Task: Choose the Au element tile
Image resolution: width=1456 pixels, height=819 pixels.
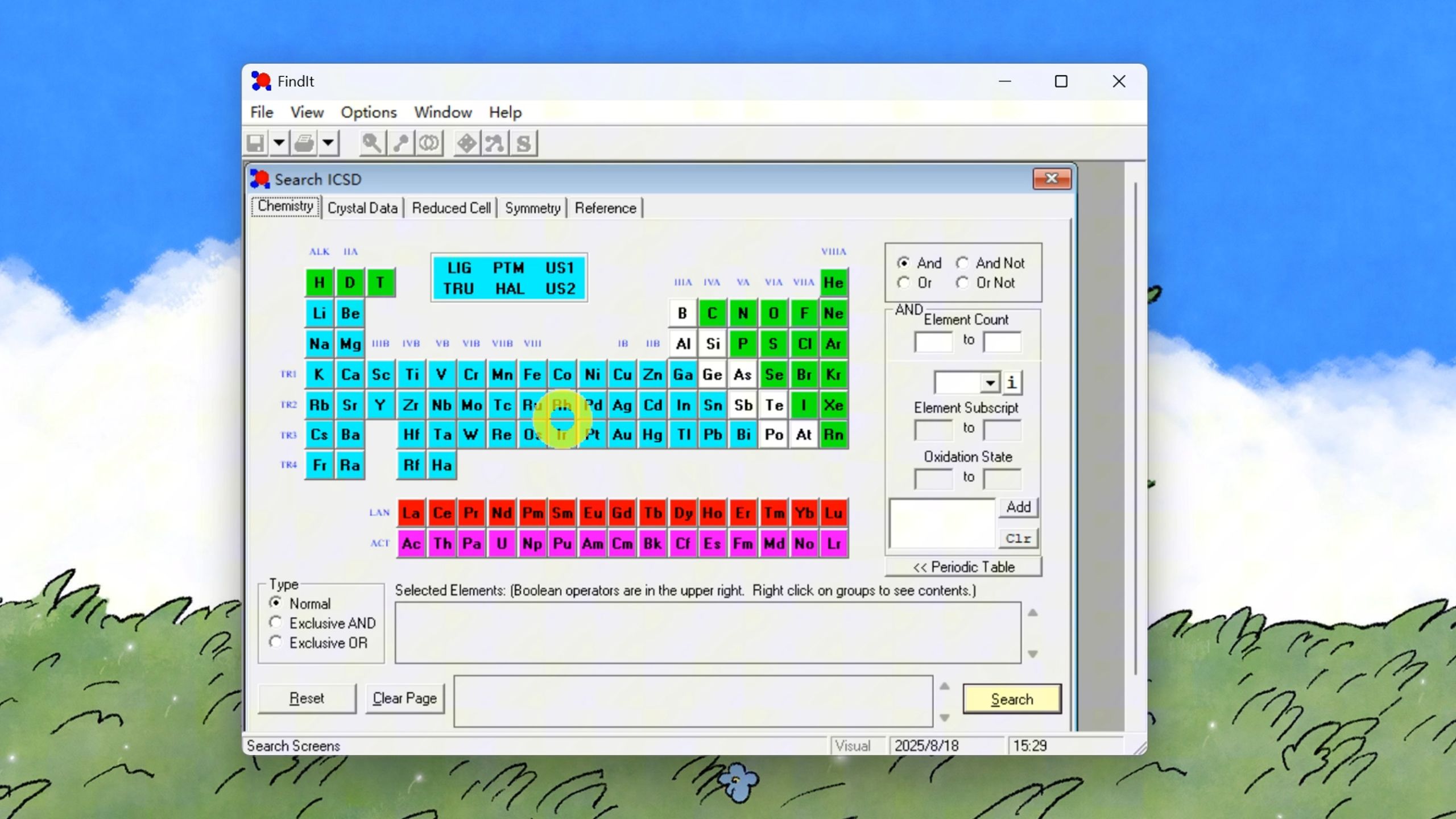Action: pyautogui.click(x=622, y=435)
